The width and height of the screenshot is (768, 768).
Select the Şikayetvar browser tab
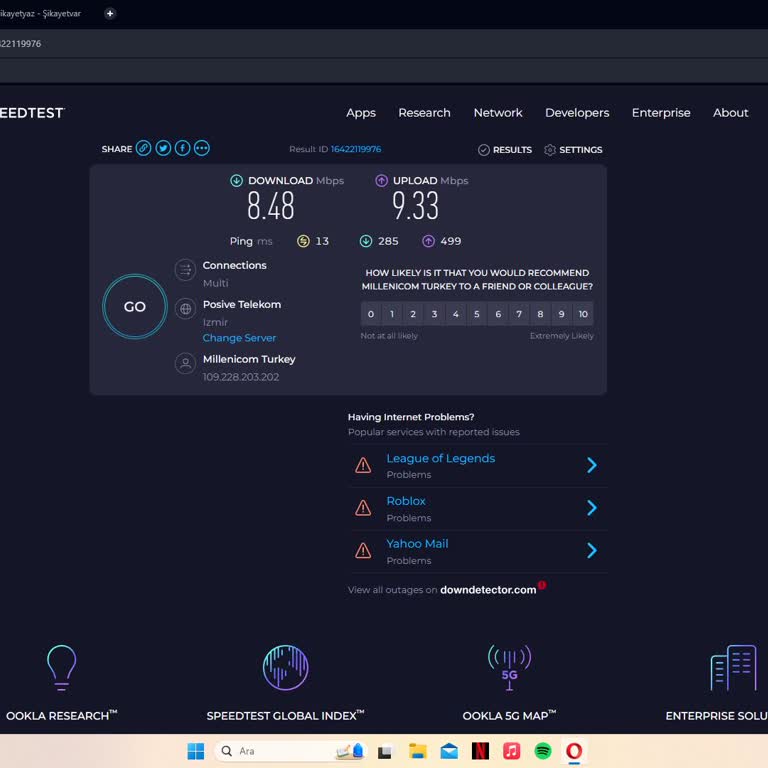(42, 13)
